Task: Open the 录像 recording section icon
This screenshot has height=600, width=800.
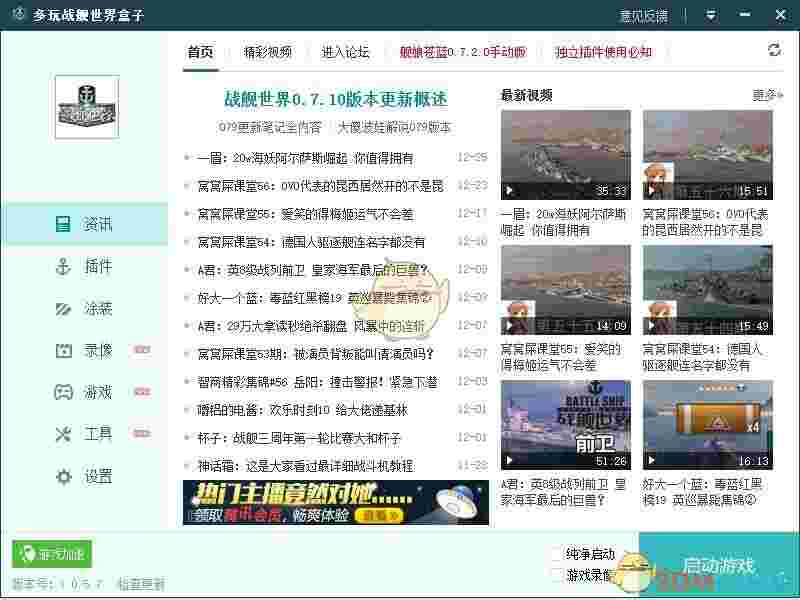Action: [62, 350]
